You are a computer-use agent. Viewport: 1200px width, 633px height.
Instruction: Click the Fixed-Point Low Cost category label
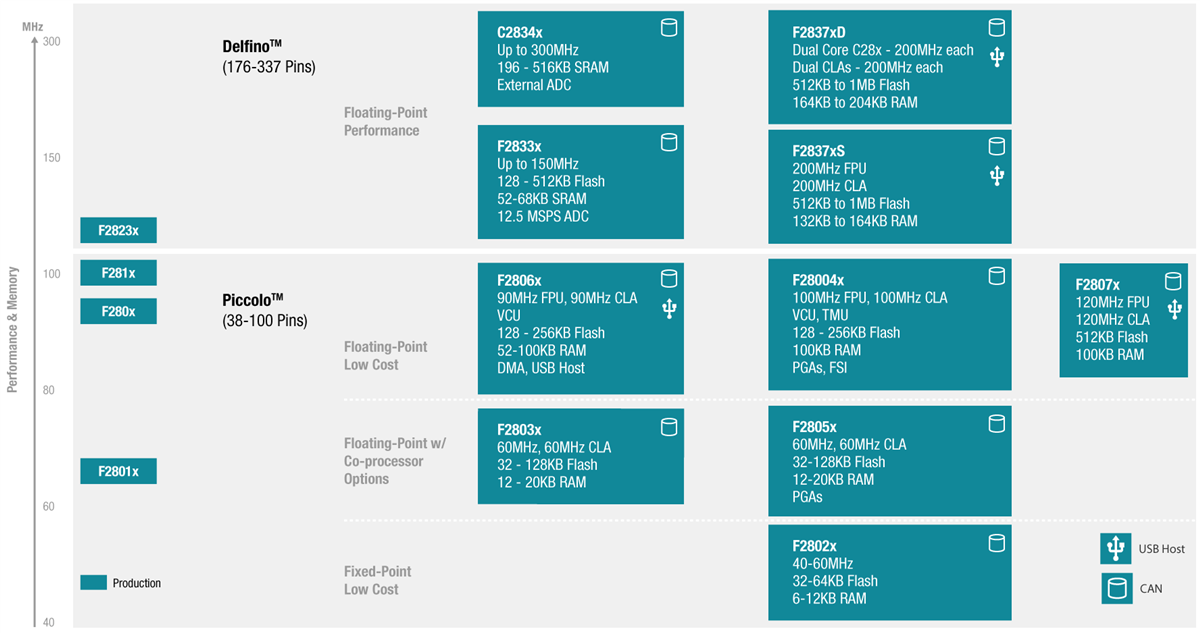pyautogui.click(x=377, y=580)
